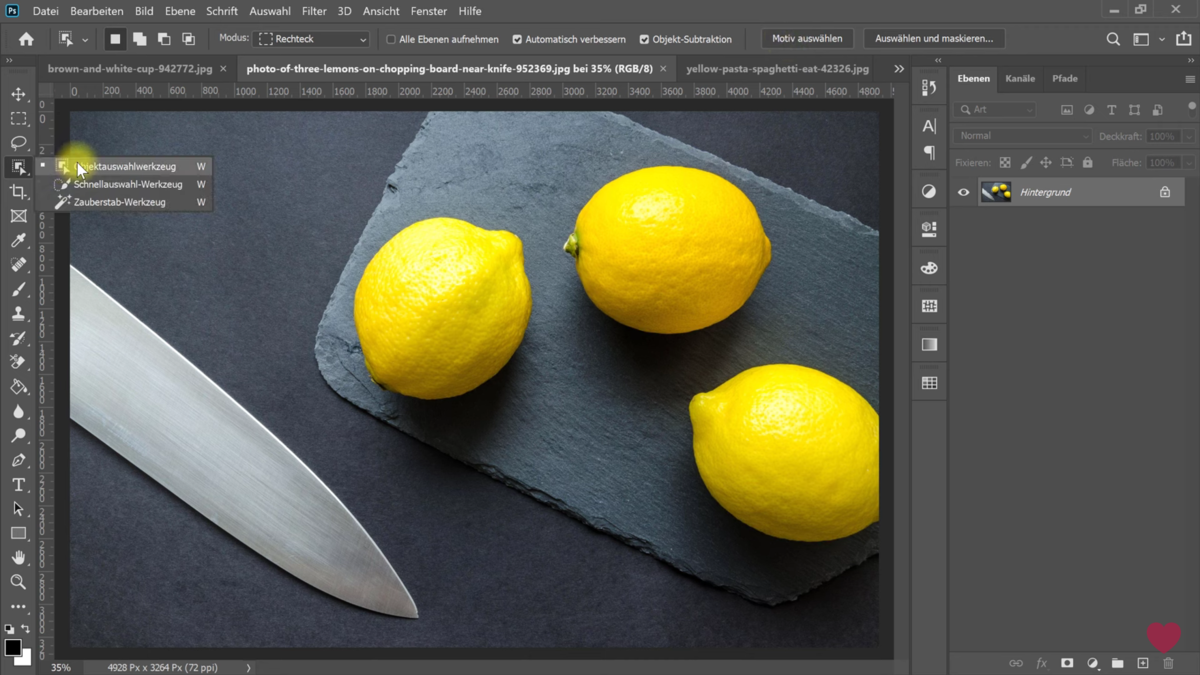Image resolution: width=1200 pixels, height=675 pixels.
Task: Open the search icon in options bar
Action: click(1112, 38)
